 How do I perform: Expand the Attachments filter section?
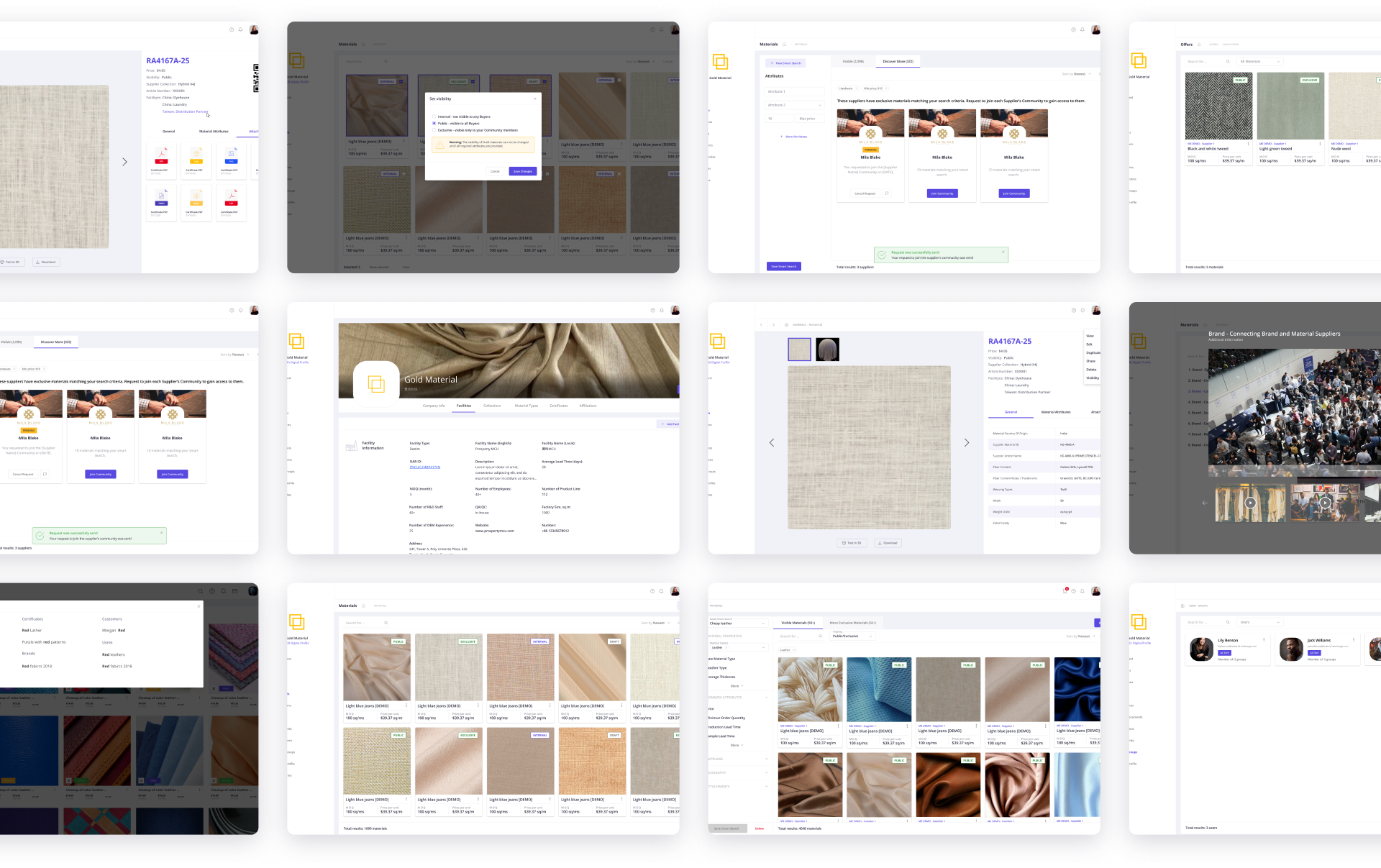pyautogui.click(x=766, y=786)
